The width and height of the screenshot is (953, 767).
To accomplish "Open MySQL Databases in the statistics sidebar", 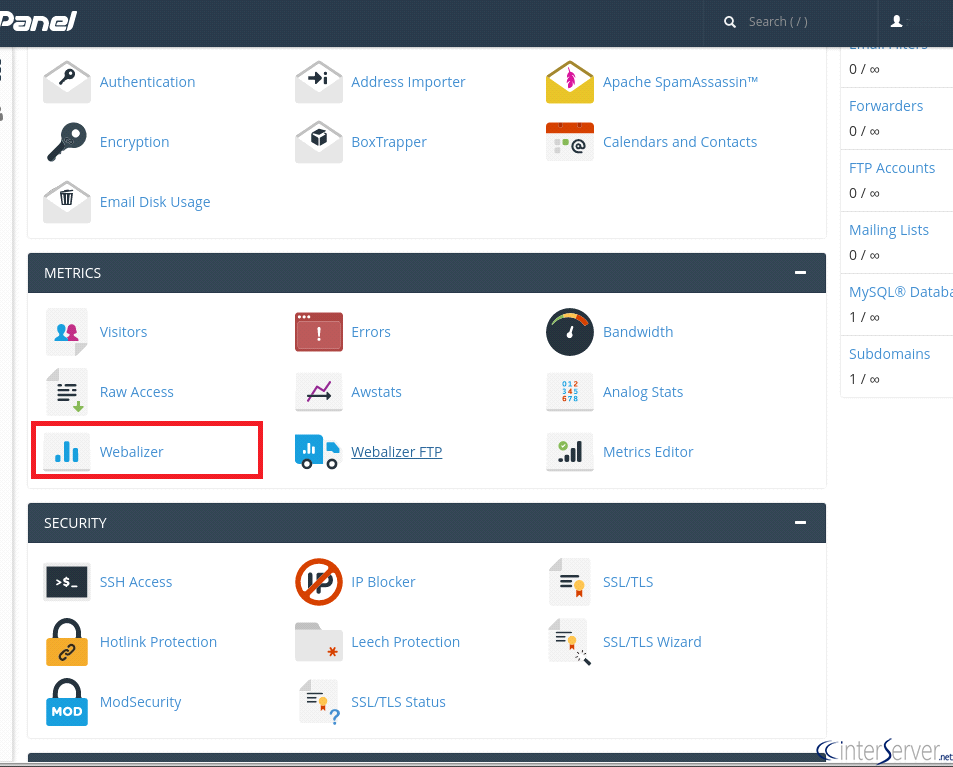I will (x=901, y=292).
